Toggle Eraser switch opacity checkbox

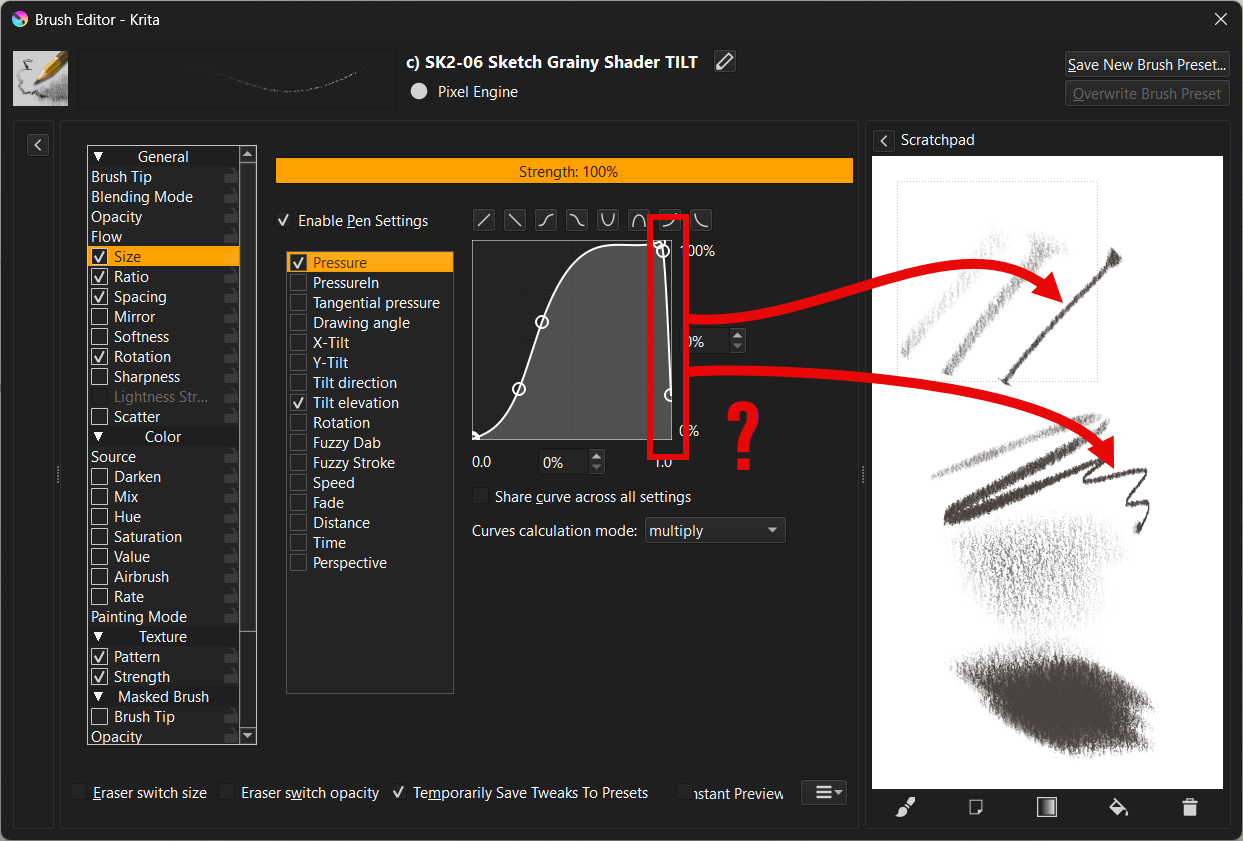click(x=227, y=793)
